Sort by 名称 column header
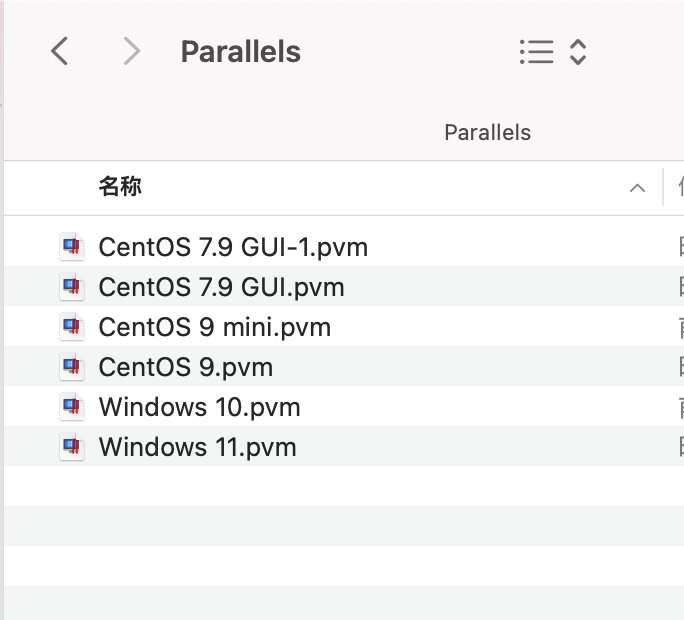684x620 pixels. click(120, 186)
